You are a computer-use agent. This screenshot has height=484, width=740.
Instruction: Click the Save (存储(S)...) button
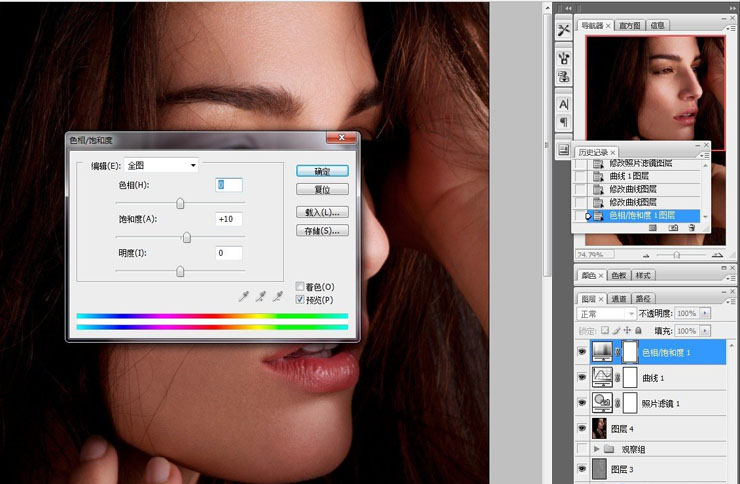[x=322, y=231]
